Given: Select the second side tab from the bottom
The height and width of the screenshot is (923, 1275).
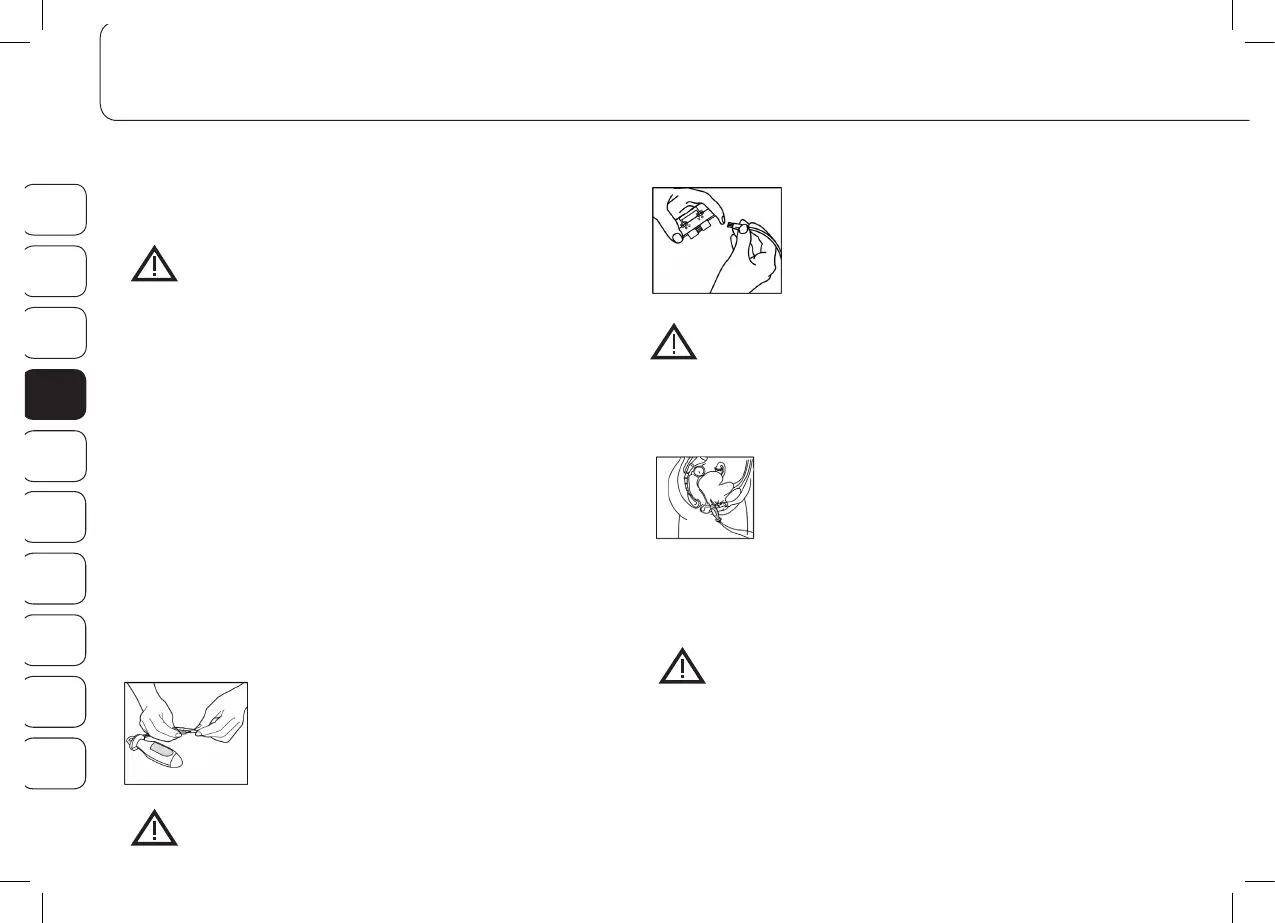Looking at the screenshot, I should pyautogui.click(x=55, y=702).
